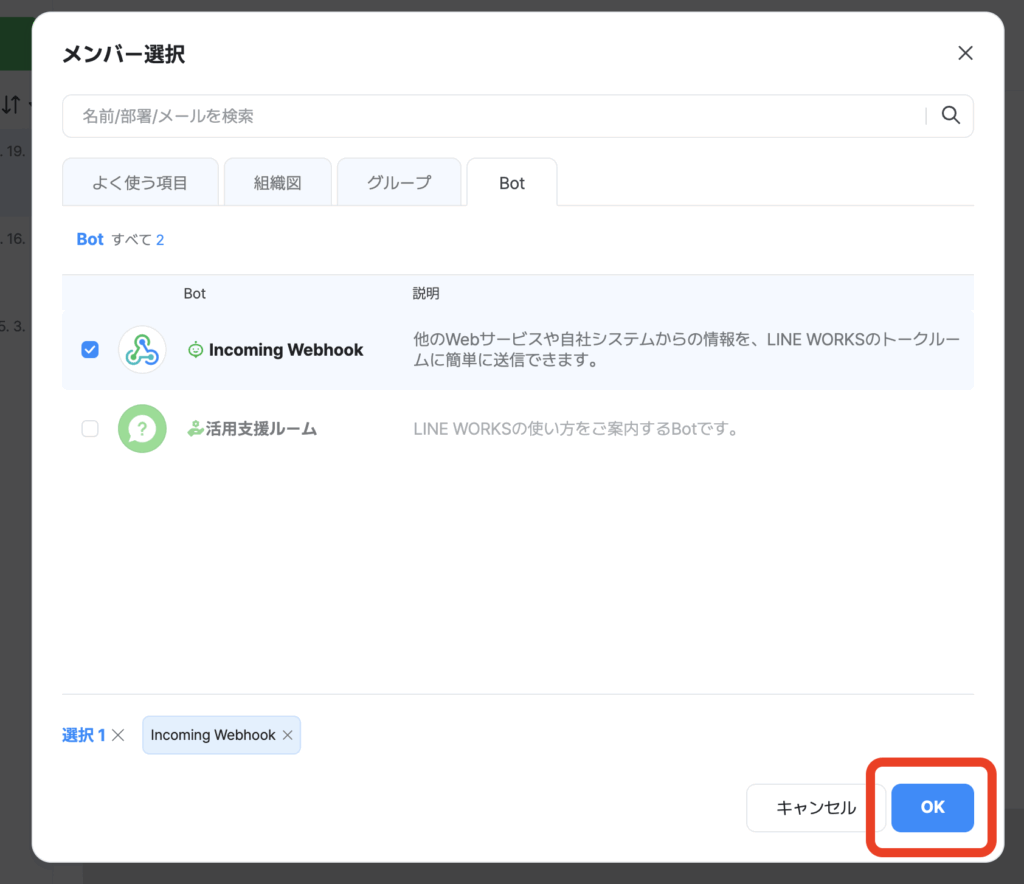The height and width of the screenshot is (884, 1024).
Task: Click the メンバー選択 dialog title
Action: 123,54
